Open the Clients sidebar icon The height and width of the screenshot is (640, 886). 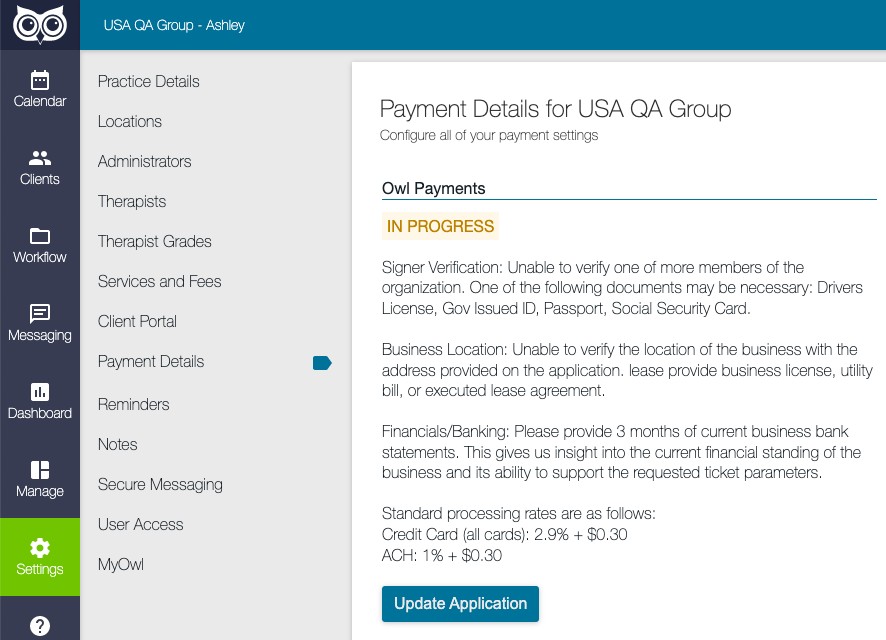[x=40, y=158]
